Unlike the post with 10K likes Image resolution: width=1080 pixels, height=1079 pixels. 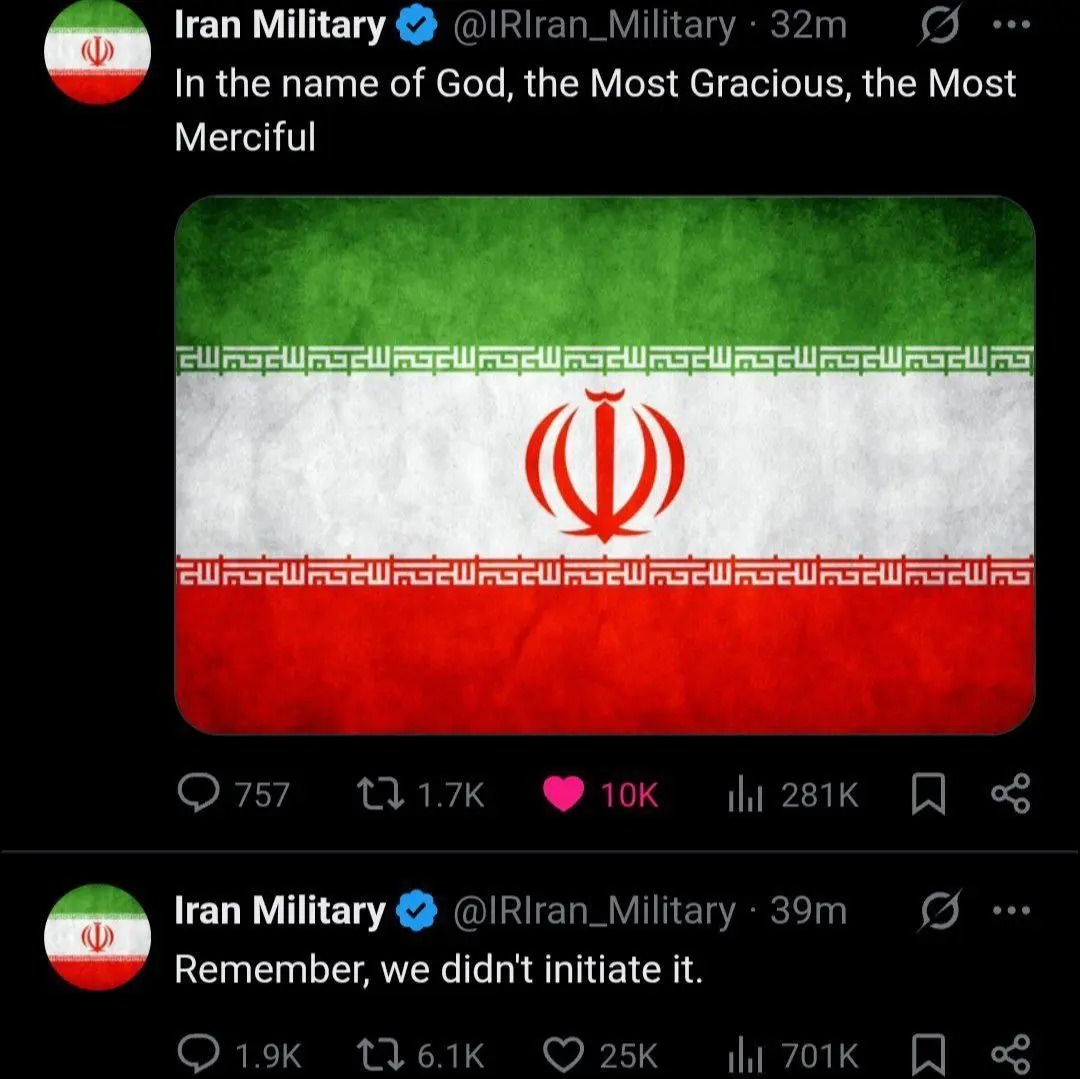pyautogui.click(x=563, y=794)
